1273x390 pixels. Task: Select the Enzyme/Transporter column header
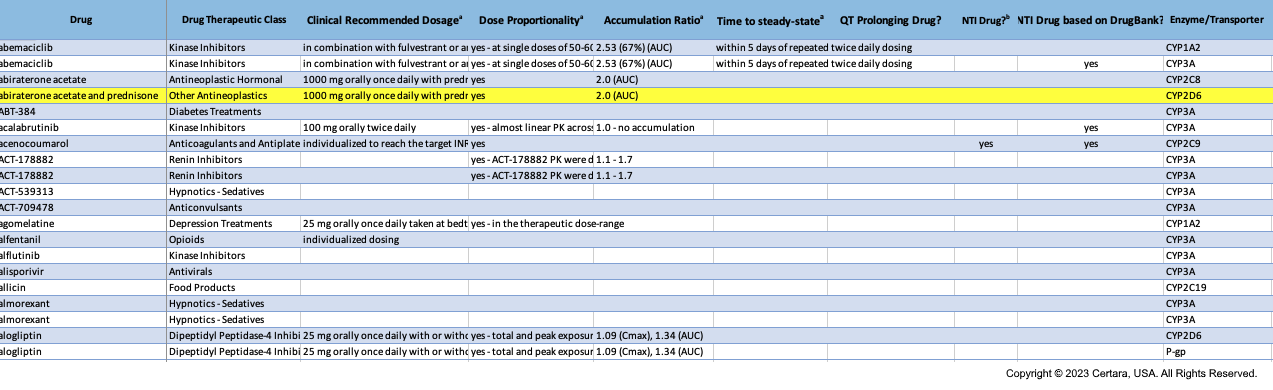(x=1218, y=20)
